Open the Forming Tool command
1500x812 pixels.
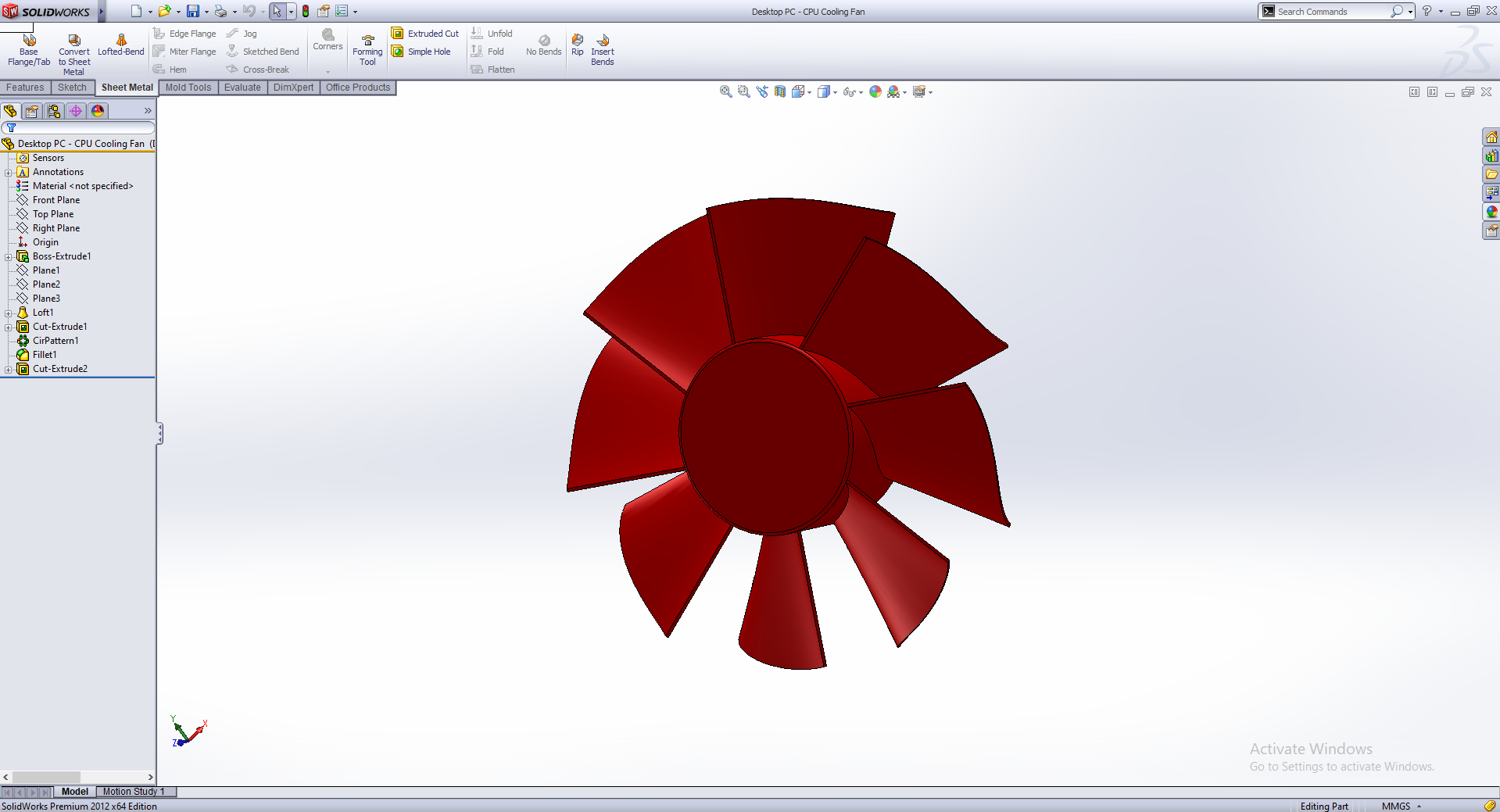click(367, 50)
